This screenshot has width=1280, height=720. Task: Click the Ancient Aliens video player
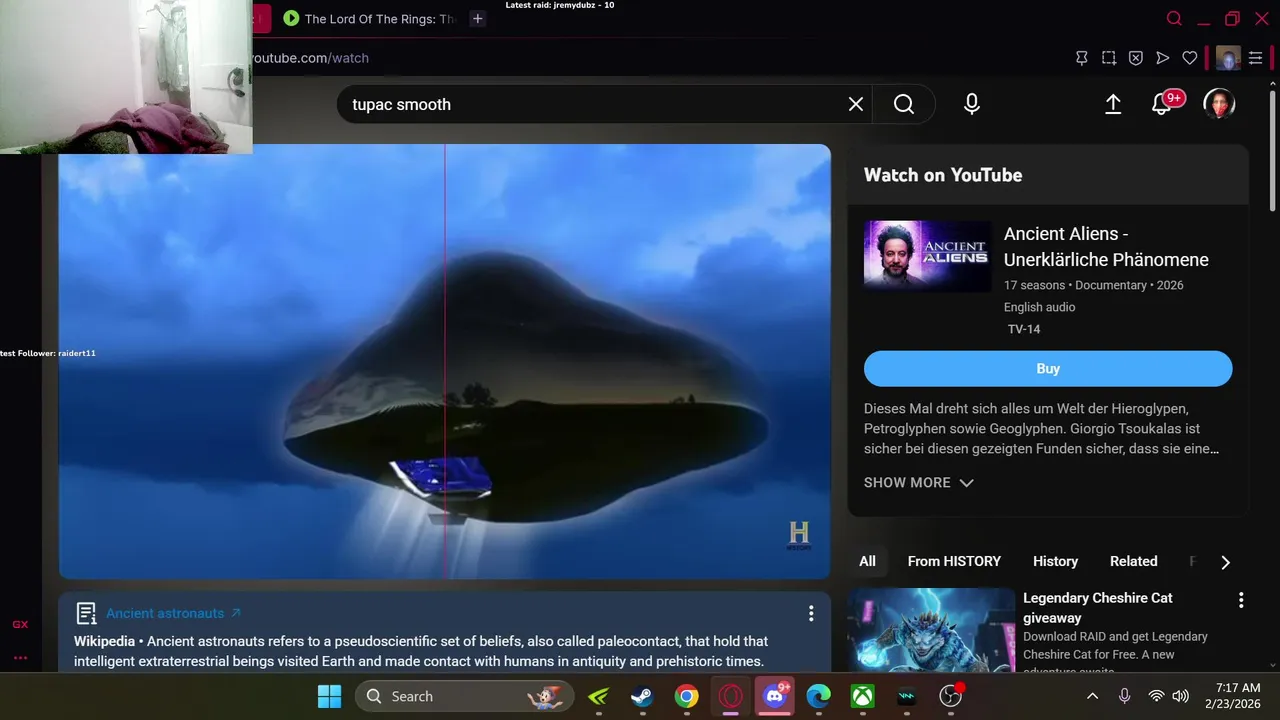pos(445,361)
